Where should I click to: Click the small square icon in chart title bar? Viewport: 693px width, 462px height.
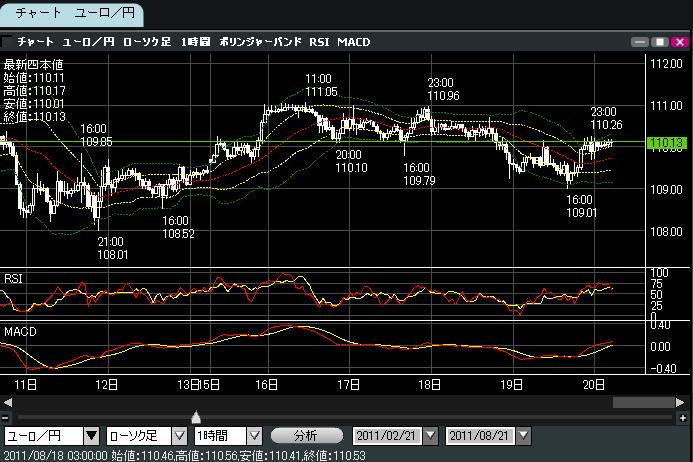(8, 42)
